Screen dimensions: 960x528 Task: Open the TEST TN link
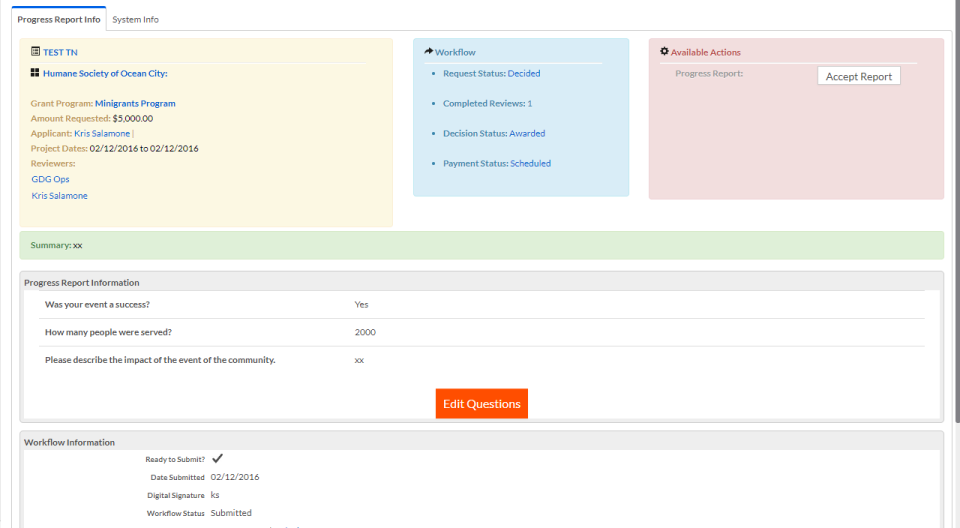[60, 53]
